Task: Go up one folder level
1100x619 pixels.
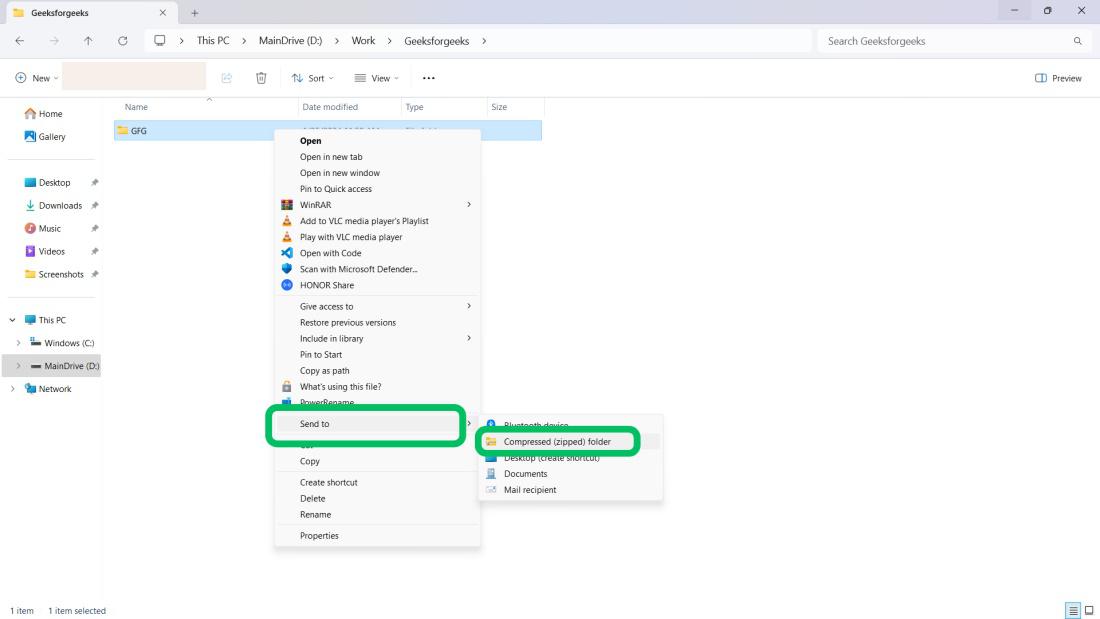Action: (x=88, y=41)
